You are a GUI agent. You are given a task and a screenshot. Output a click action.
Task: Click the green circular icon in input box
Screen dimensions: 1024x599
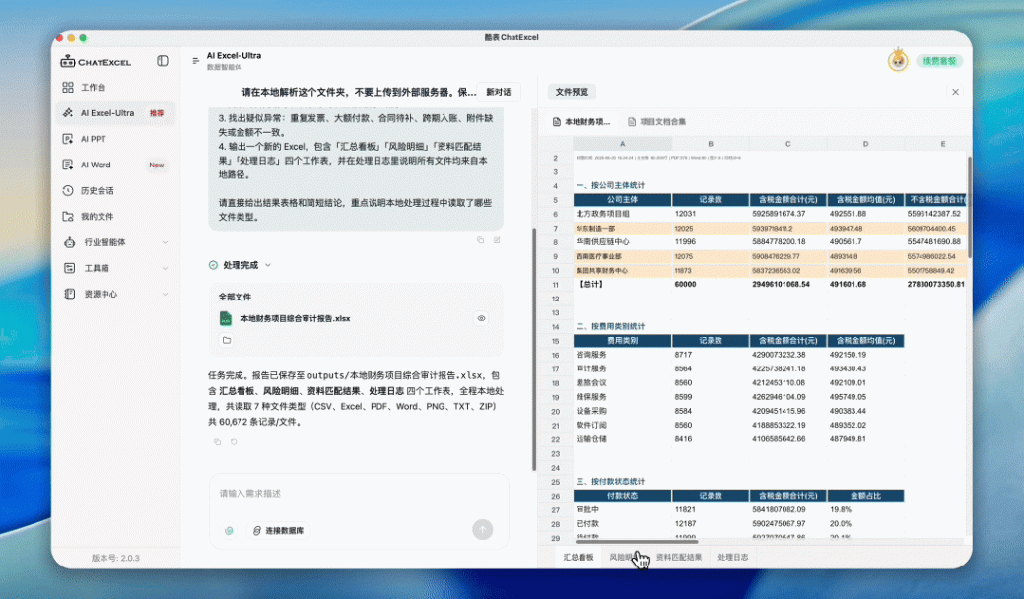coord(229,530)
